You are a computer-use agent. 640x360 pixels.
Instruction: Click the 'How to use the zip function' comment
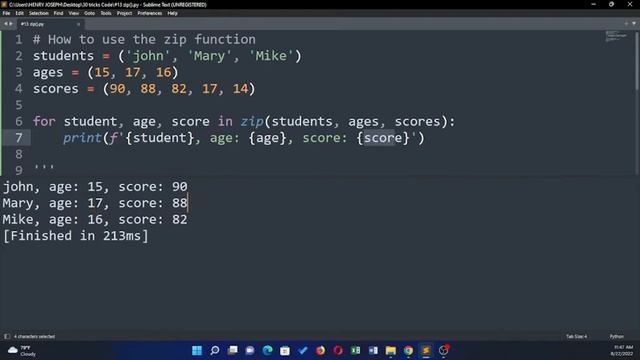pos(151,40)
